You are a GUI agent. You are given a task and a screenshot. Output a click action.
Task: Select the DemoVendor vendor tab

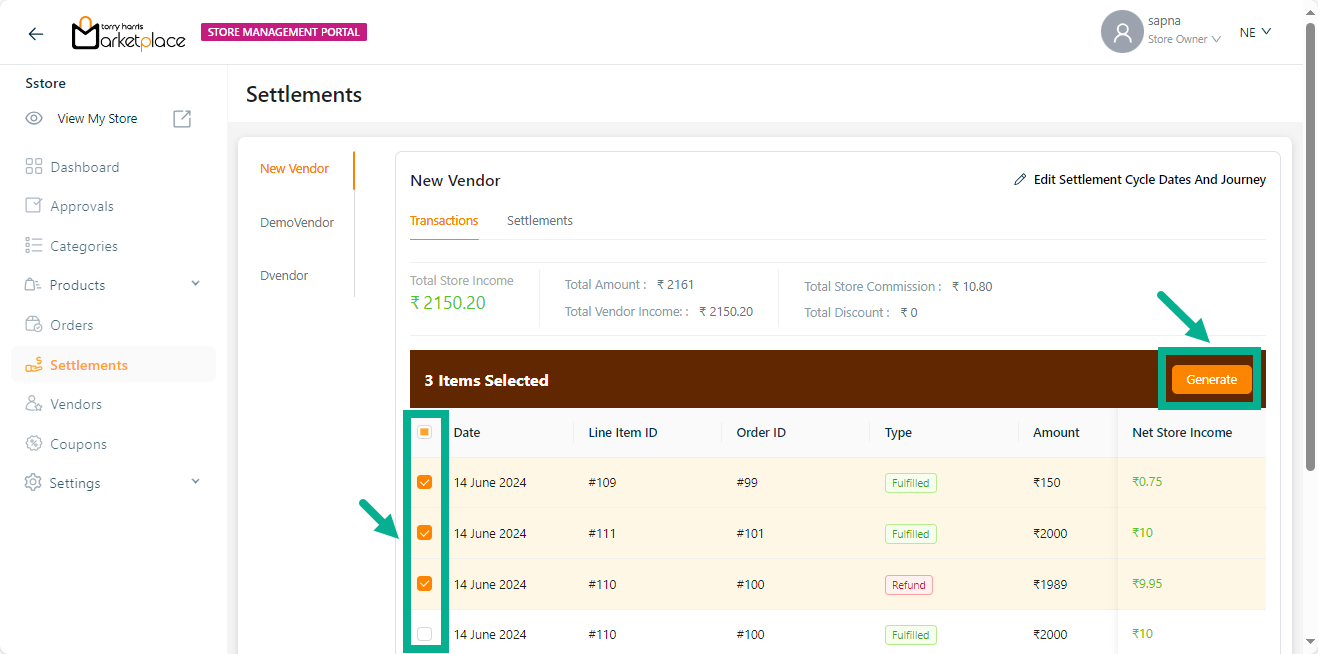(x=297, y=223)
